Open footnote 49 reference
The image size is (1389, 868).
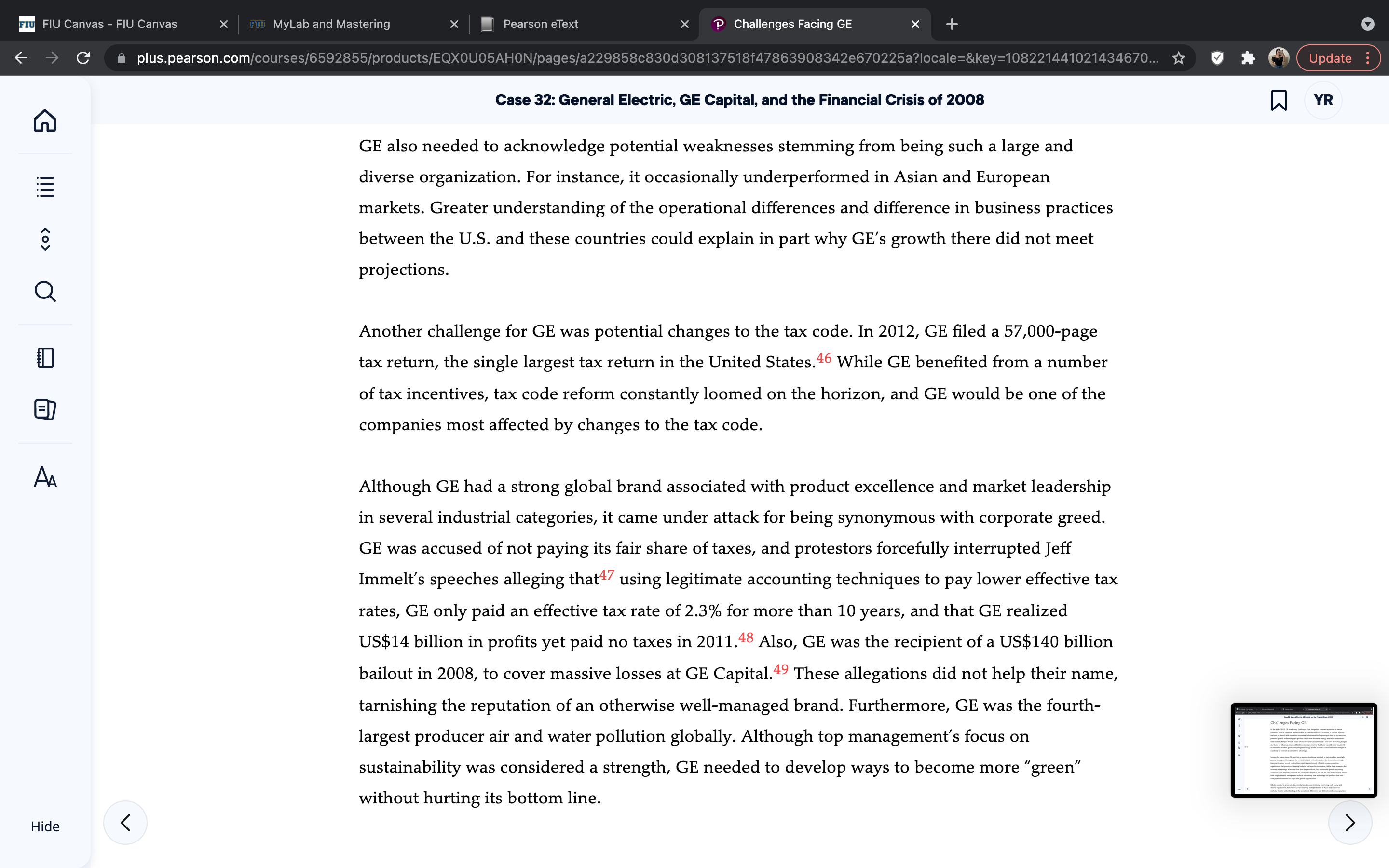(x=781, y=669)
